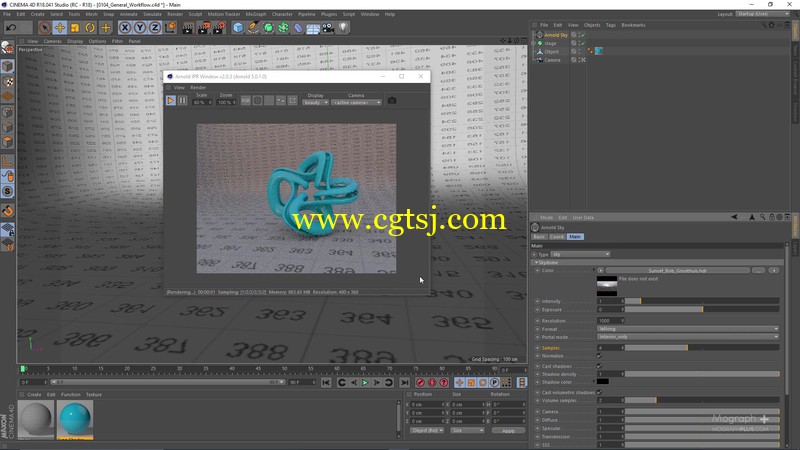Toggle X axis lock
Image resolution: width=800 pixels, height=450 pixels.
click(x=124, y=28)
